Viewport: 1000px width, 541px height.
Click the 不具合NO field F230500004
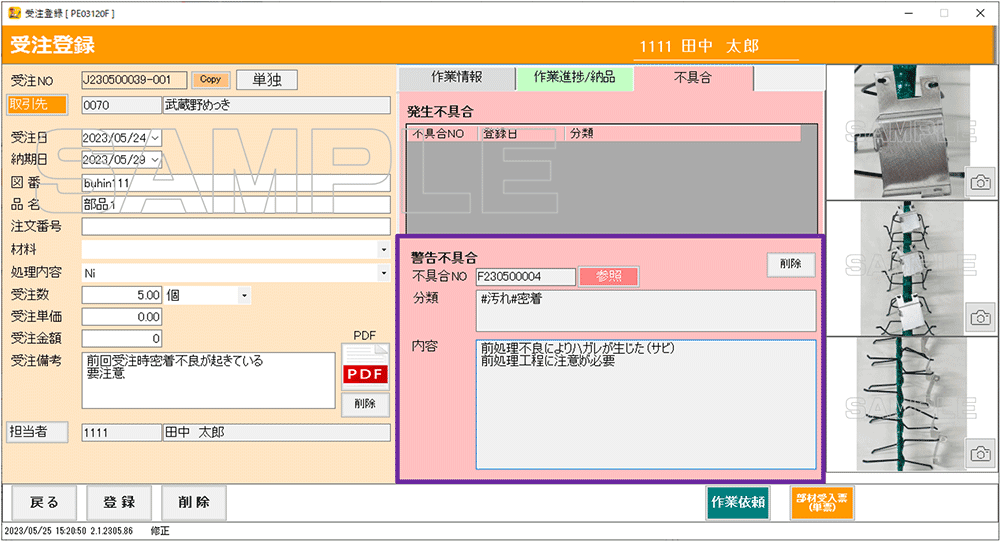coord(526,277)
